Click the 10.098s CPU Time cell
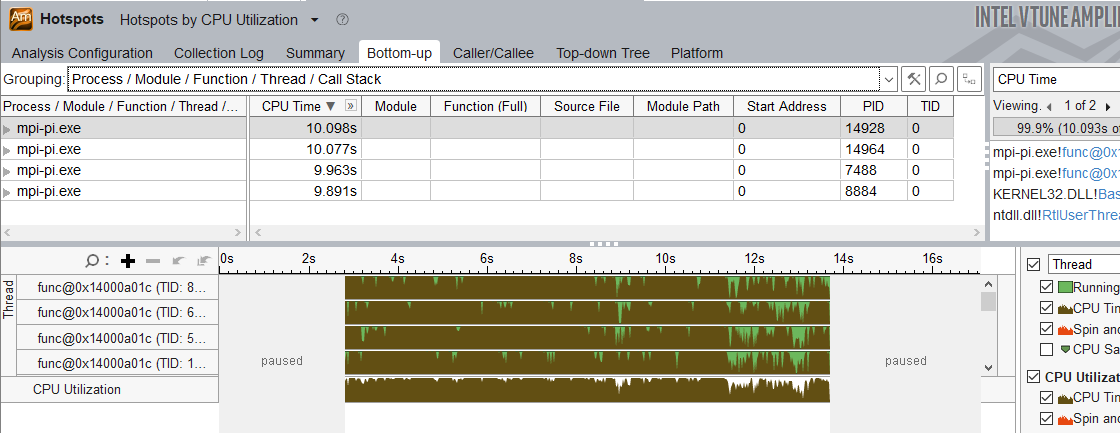This screenshot has height=433, width=1120. 305,129
